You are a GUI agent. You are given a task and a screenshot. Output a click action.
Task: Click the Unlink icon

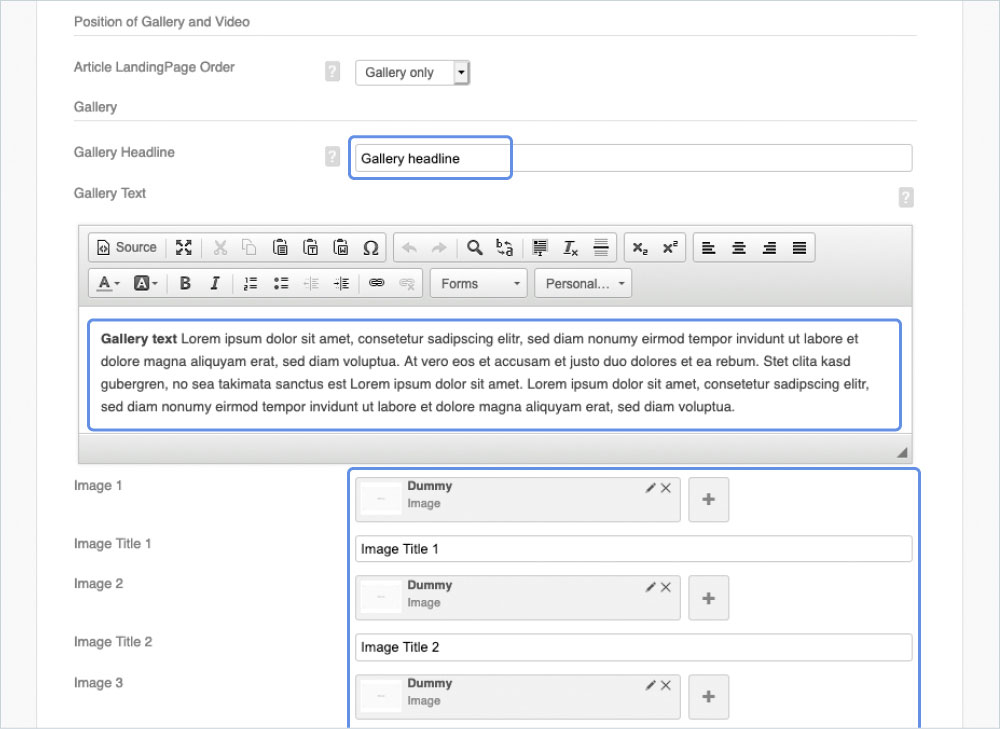click(407, 283)
